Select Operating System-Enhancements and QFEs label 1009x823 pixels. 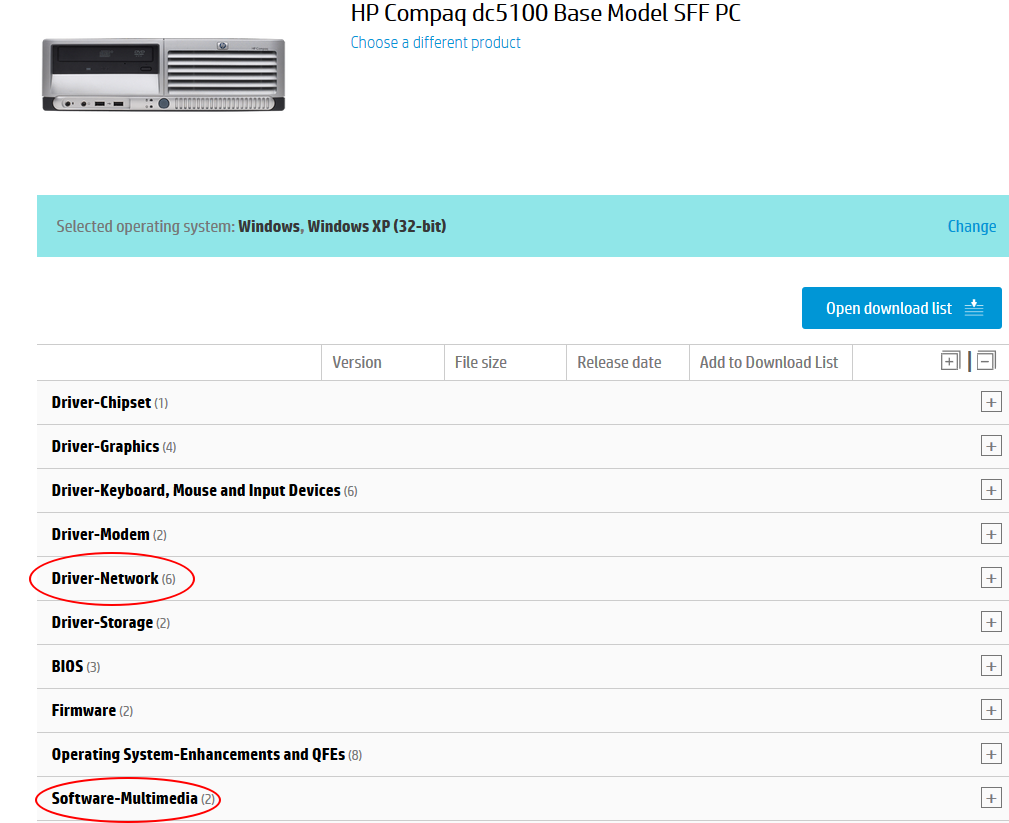coord(198,754)
